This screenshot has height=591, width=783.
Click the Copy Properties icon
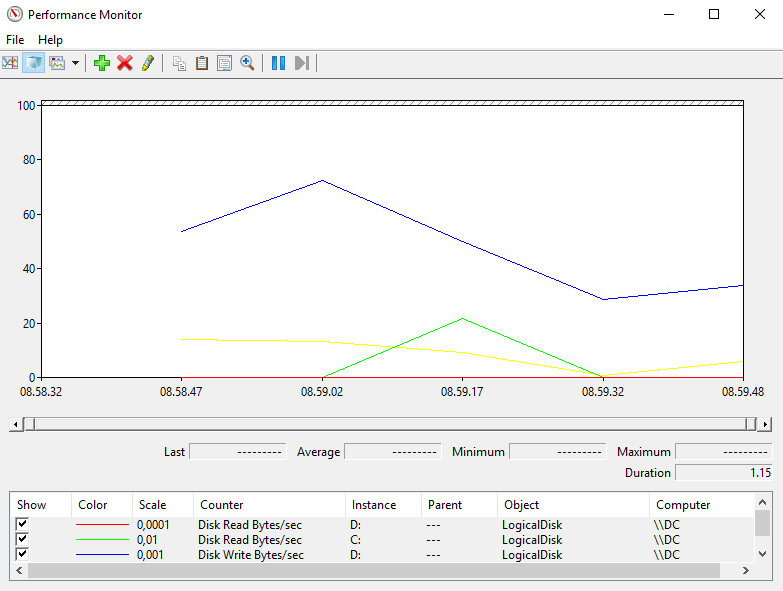179,63
